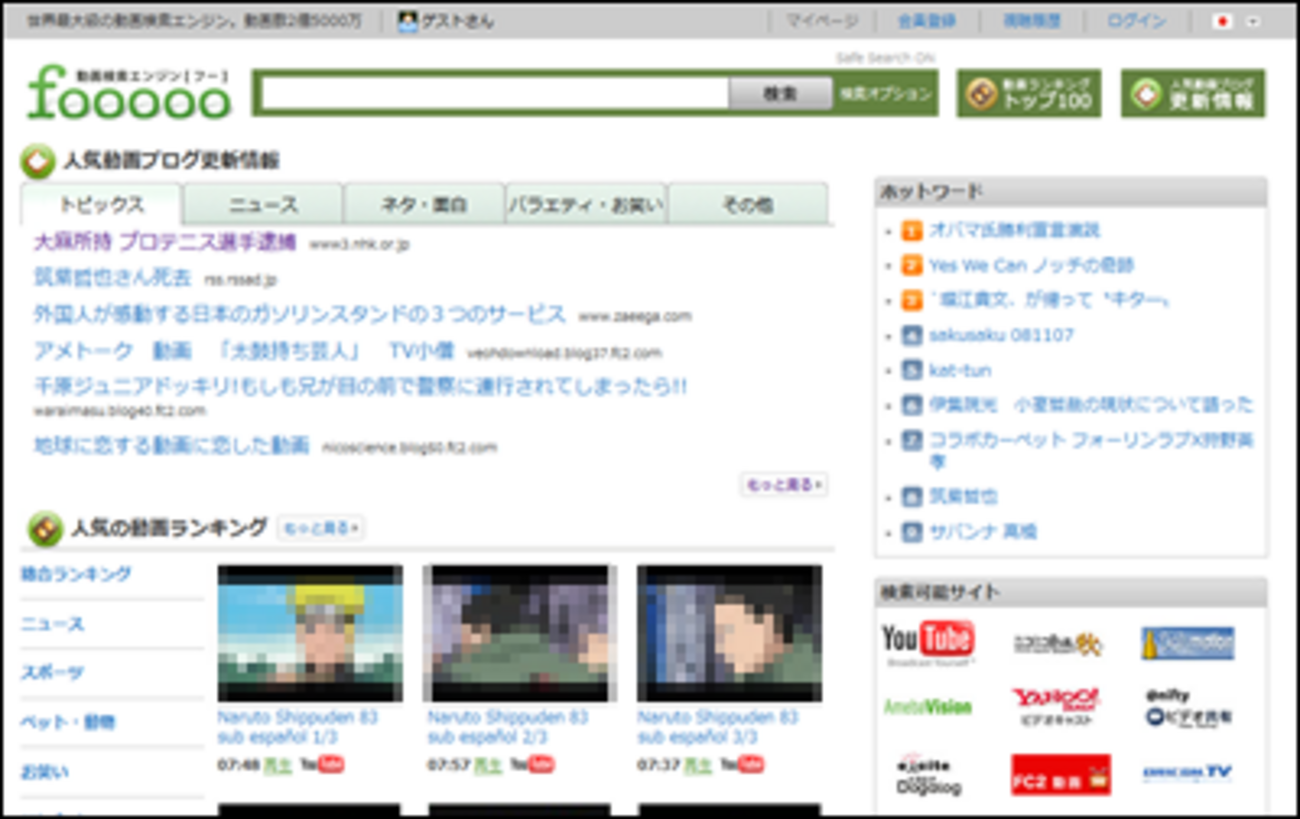Click the hot word Yes We Can ノッチの奇跡
Screen dimensions: 1300x819
1031,266
